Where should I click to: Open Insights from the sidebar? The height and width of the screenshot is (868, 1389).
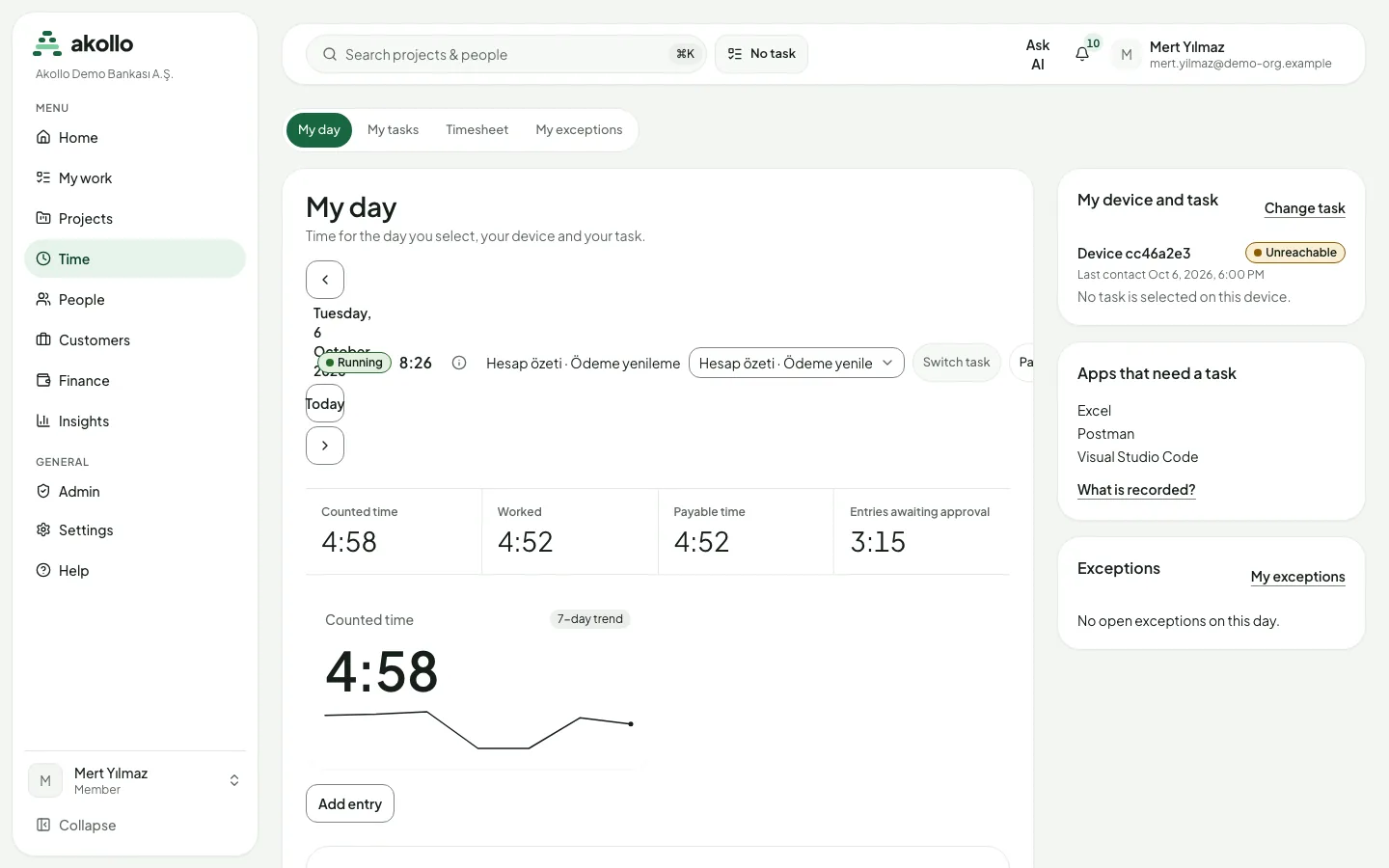click(135, 421)
